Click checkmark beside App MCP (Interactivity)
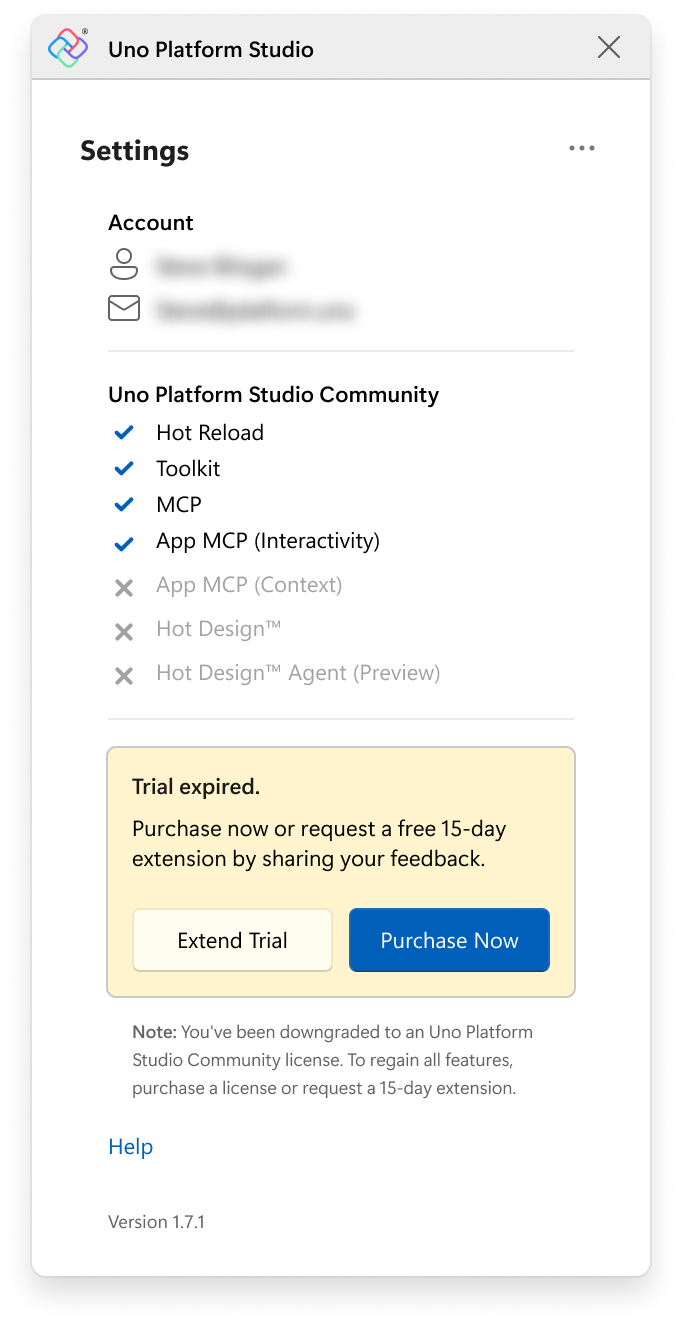 click(124, 544)
